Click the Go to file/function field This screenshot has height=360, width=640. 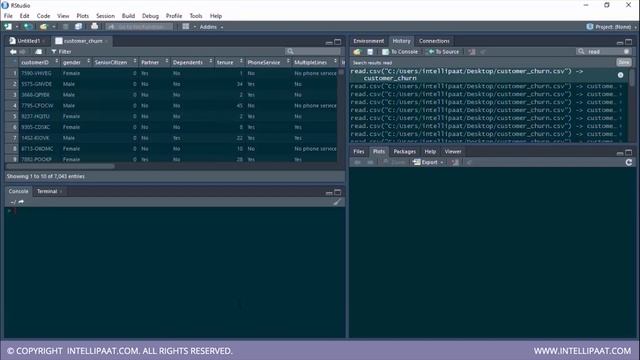pyautogui.click(x=140, y=27)
